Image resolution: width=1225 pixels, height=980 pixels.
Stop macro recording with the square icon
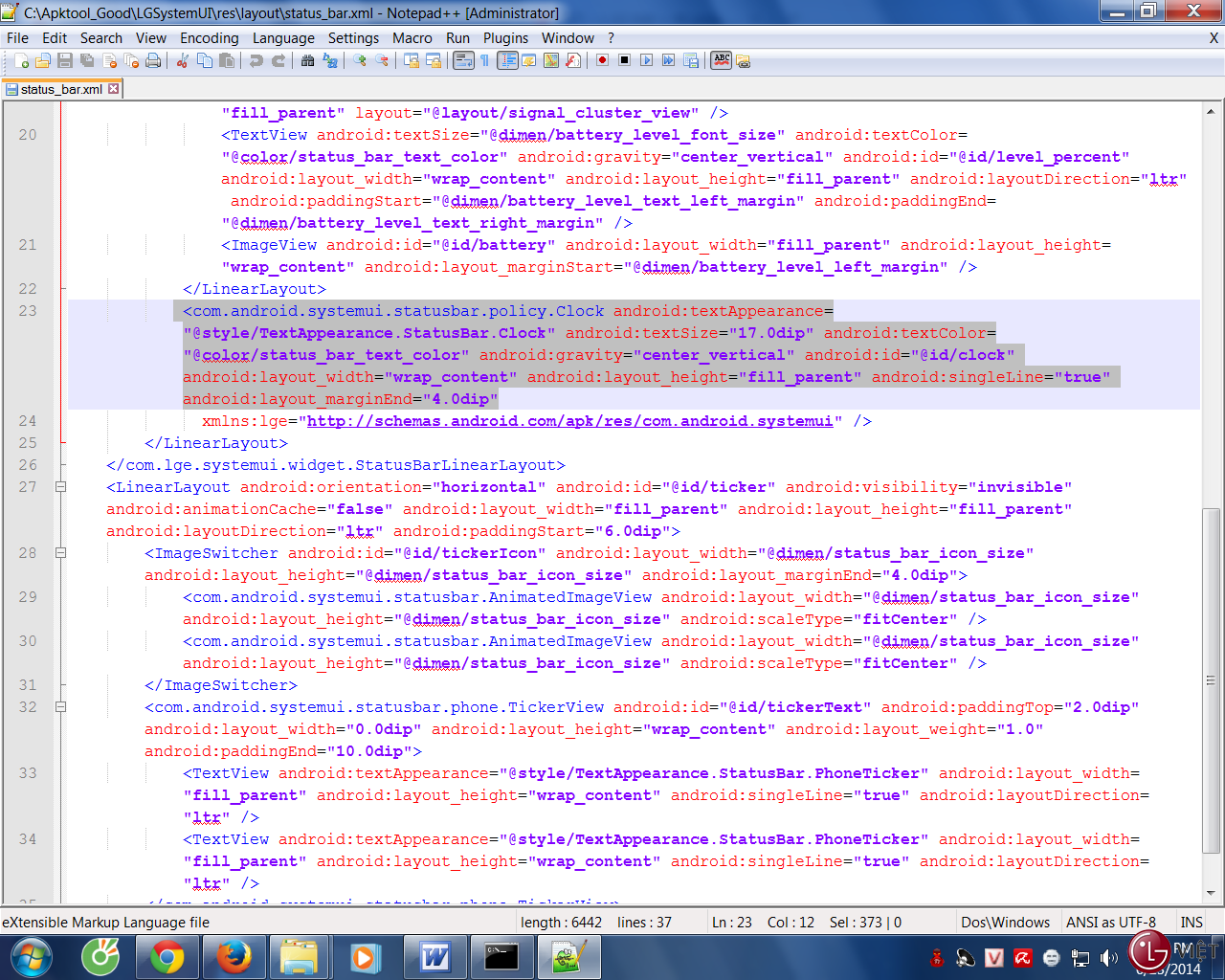624,60
